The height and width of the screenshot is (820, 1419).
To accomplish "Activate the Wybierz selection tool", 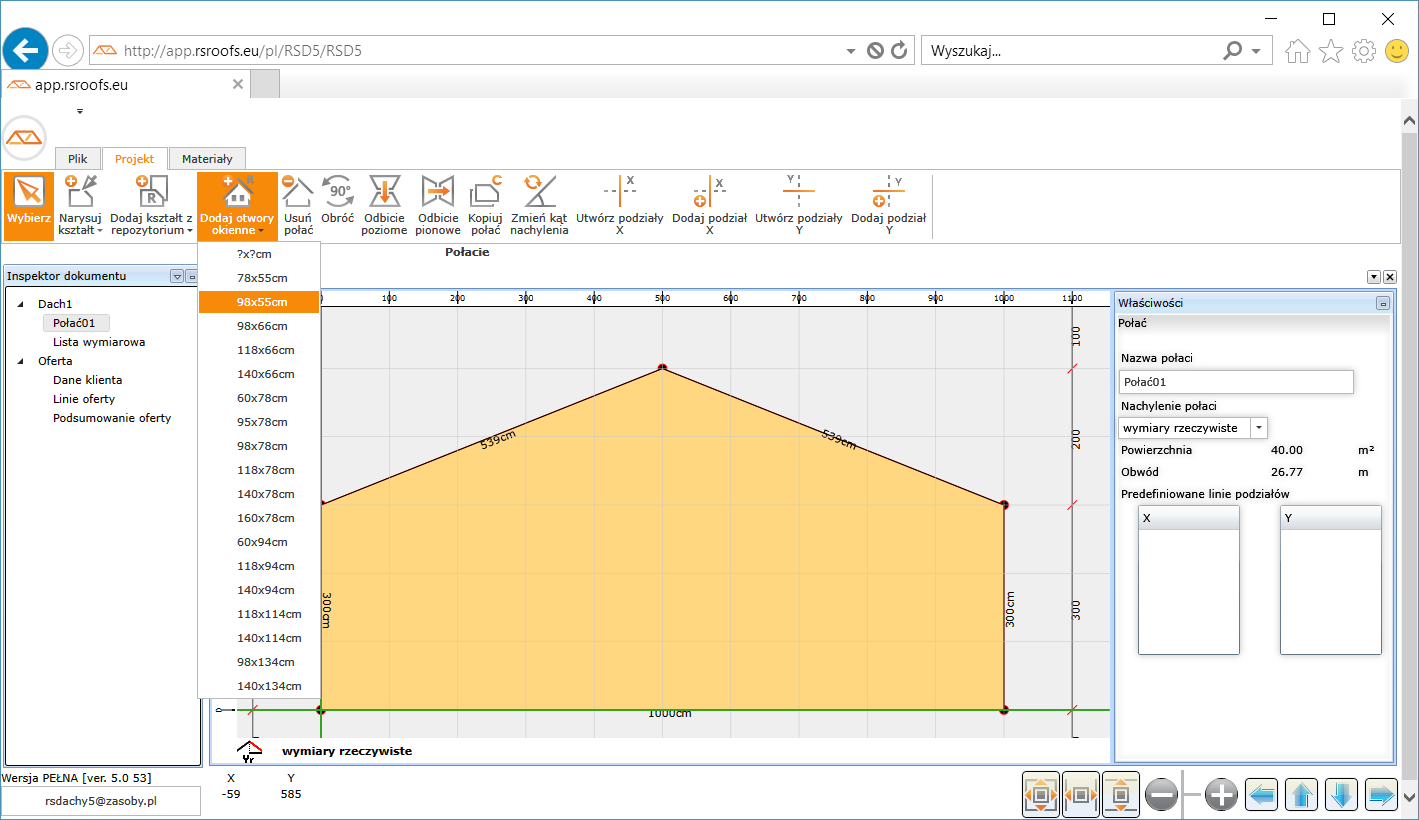I will [x=28, y=205].
